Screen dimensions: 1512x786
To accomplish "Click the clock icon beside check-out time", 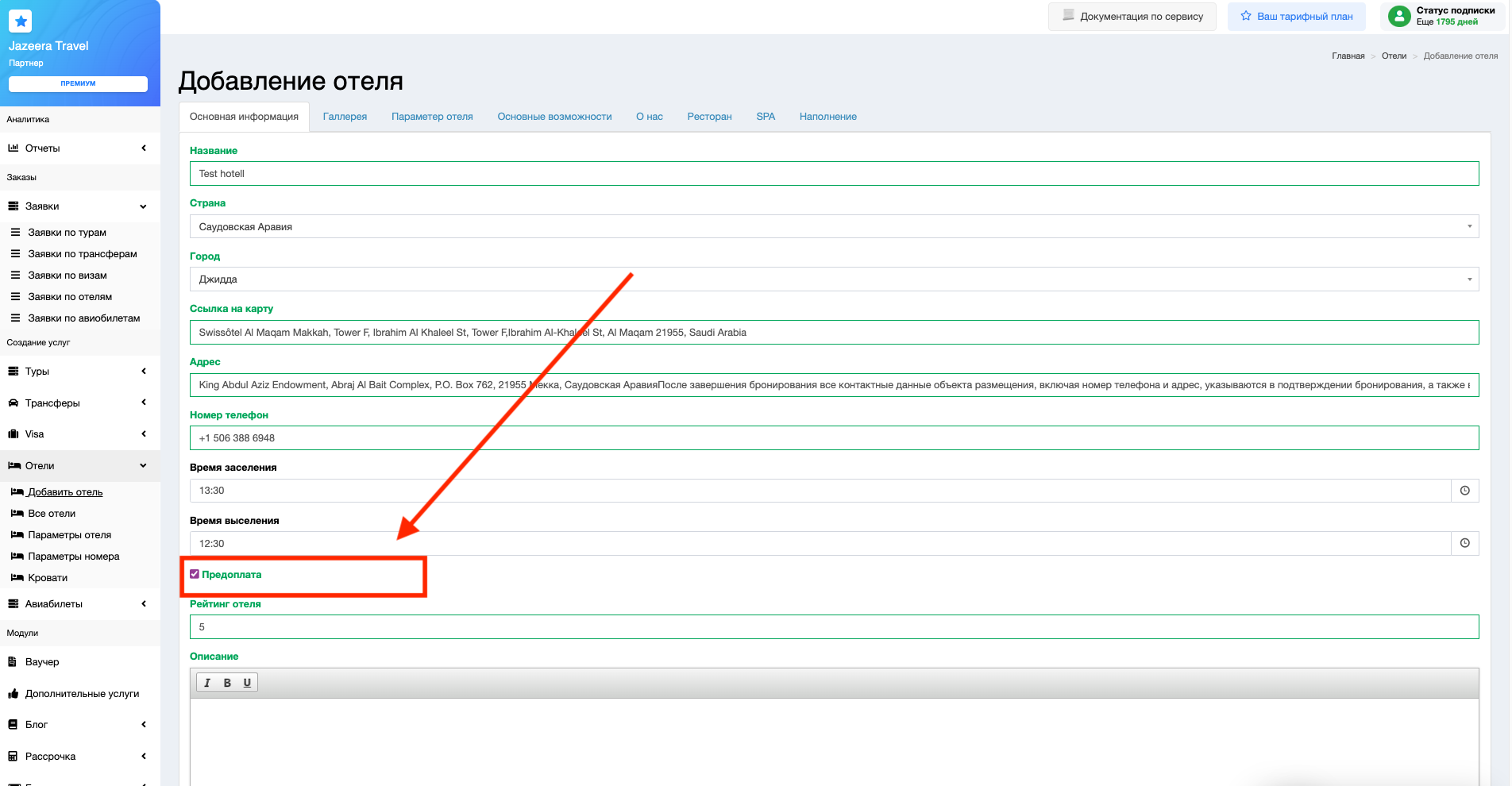I will [1464, 543].
